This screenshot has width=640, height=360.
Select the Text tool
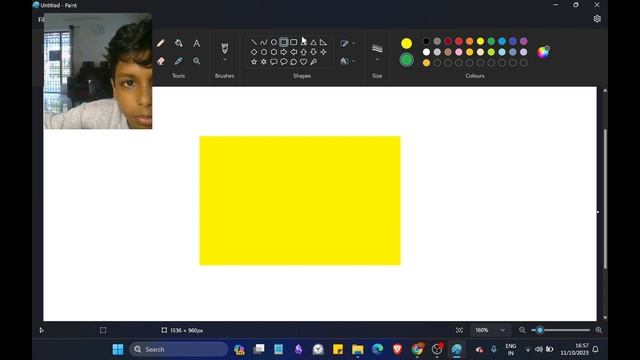tap(196, 43)
